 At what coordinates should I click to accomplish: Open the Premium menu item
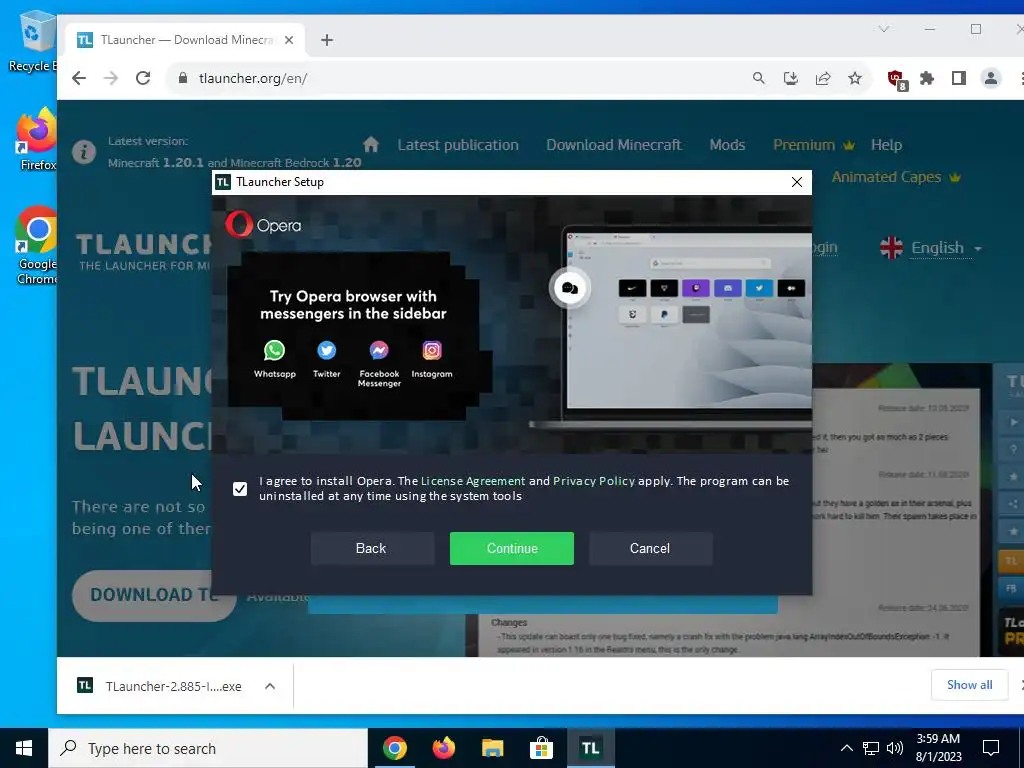[814, 145]
